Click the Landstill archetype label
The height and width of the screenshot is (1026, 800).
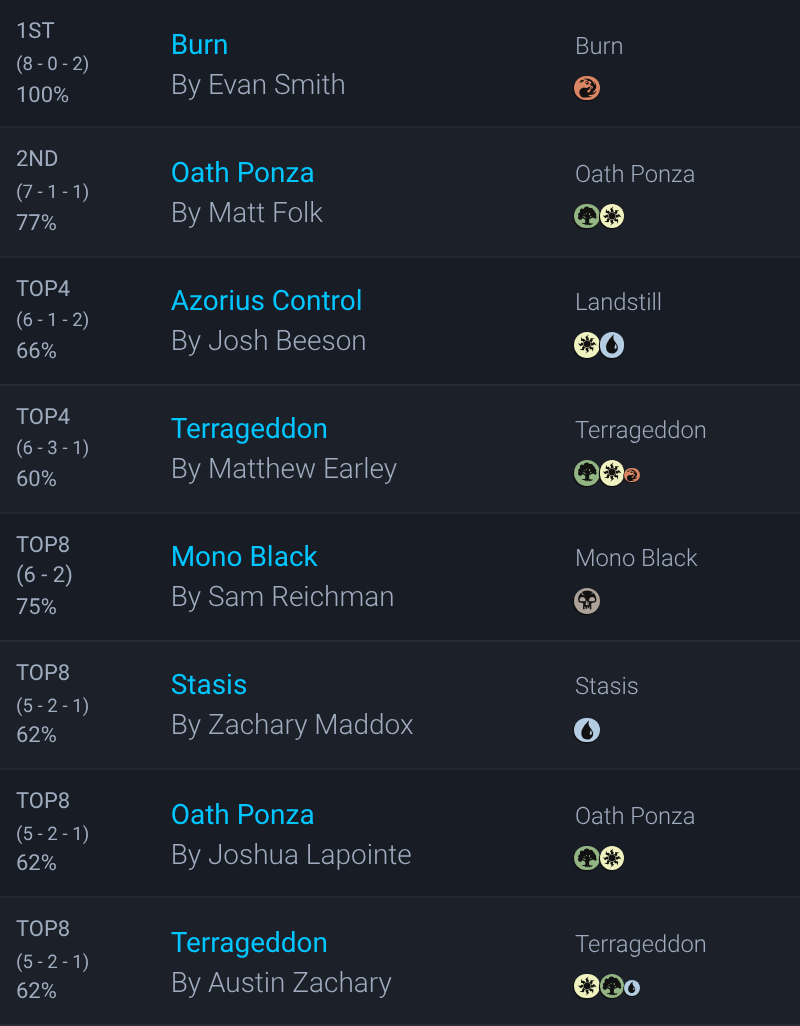618,302
